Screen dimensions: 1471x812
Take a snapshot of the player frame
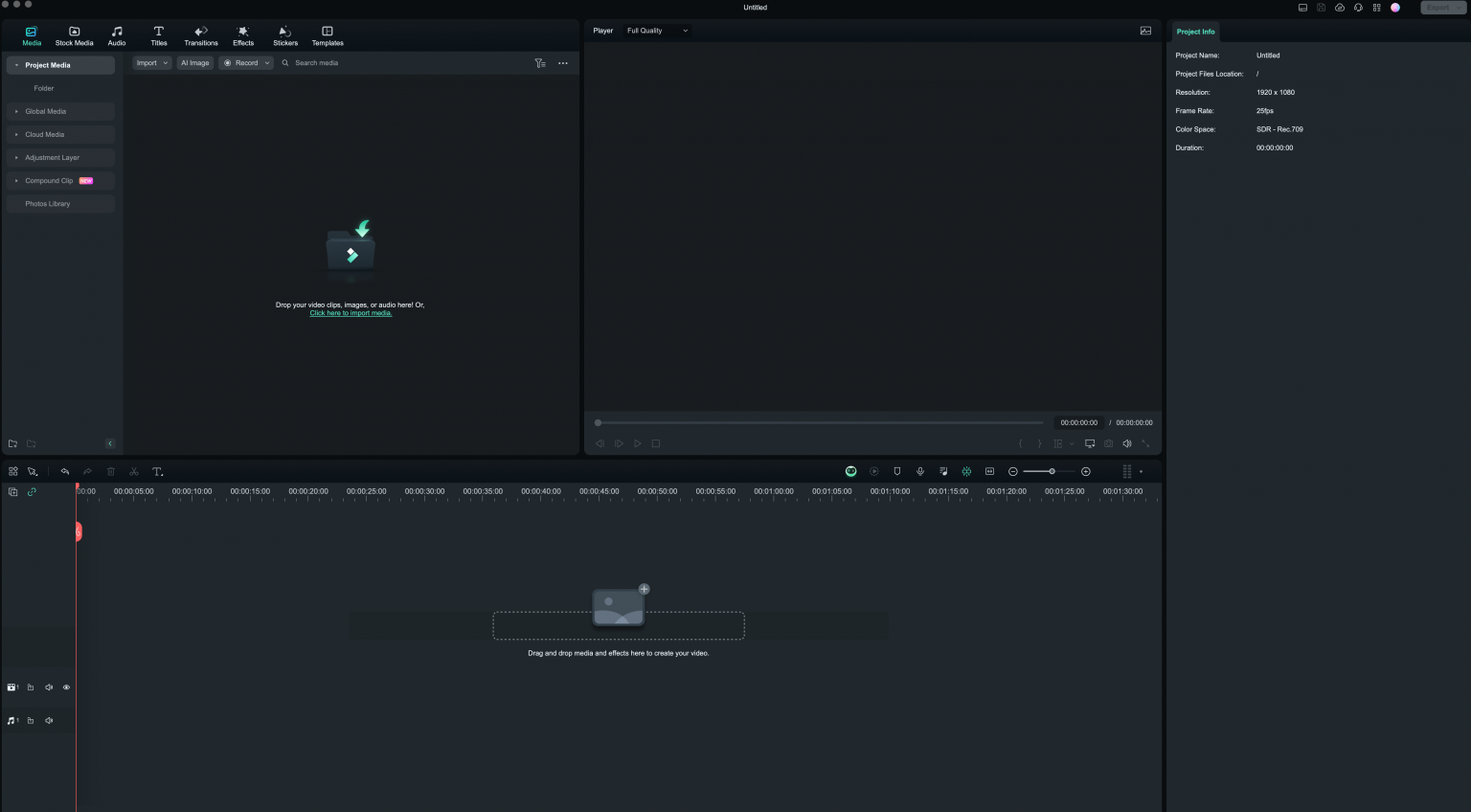pos(1108,443)
